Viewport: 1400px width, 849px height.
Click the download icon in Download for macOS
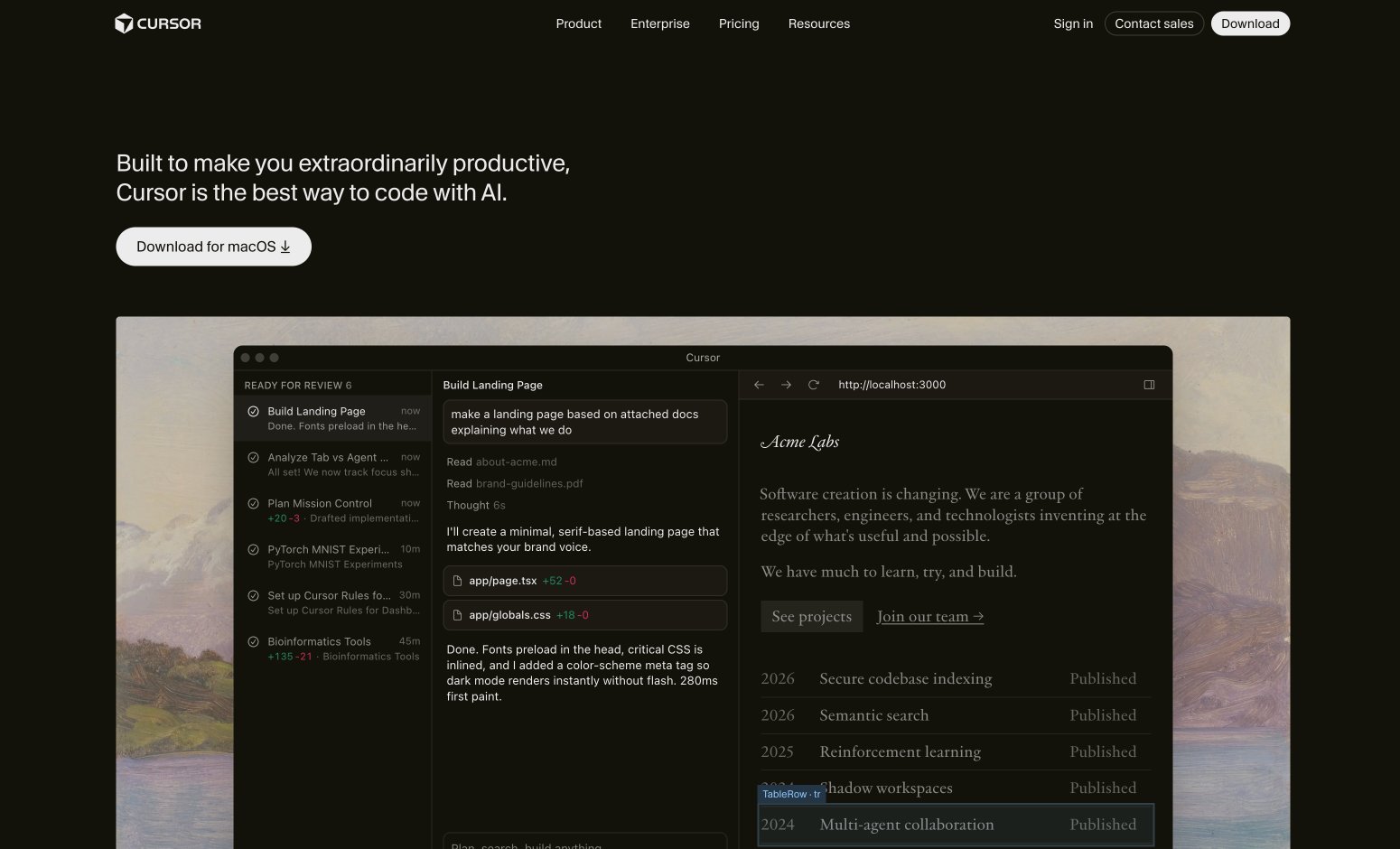click(x=285, y=246)
